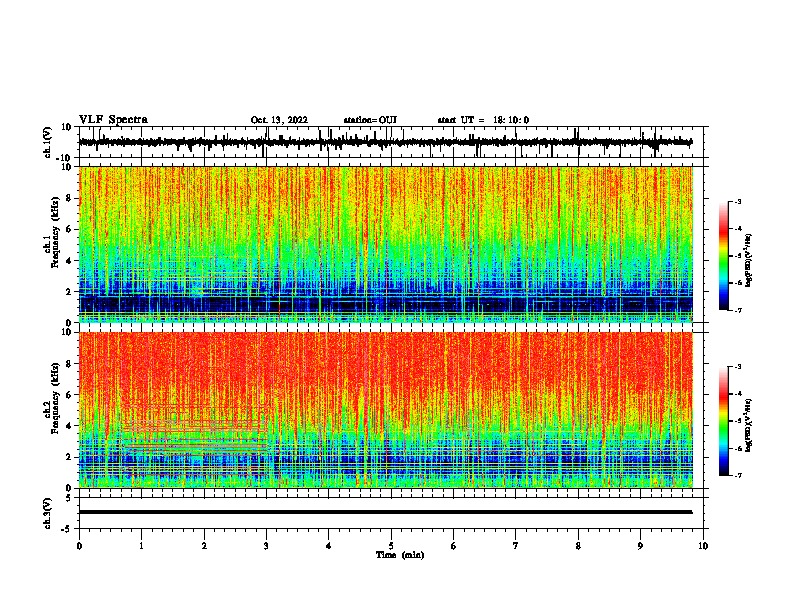The height and width of the screenshot is (612, 792).
Task: Click the date text "Oct. 13, 2022"
Action: 279,120
